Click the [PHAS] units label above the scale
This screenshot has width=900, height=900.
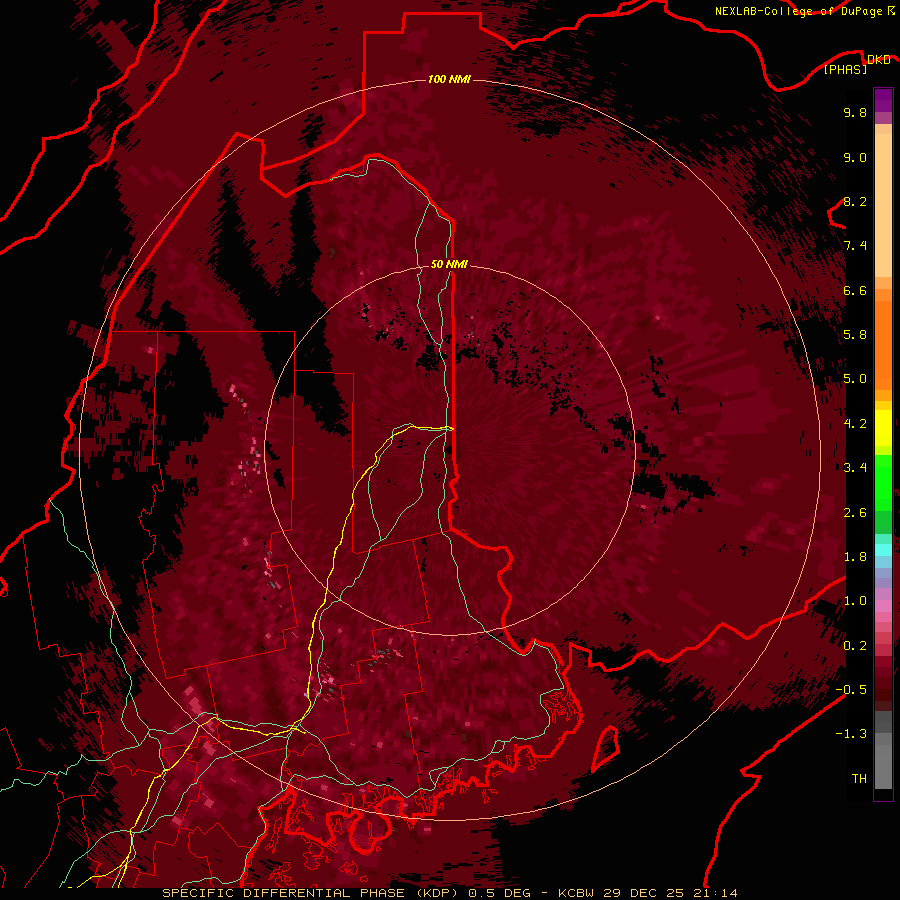coord(845,69)
